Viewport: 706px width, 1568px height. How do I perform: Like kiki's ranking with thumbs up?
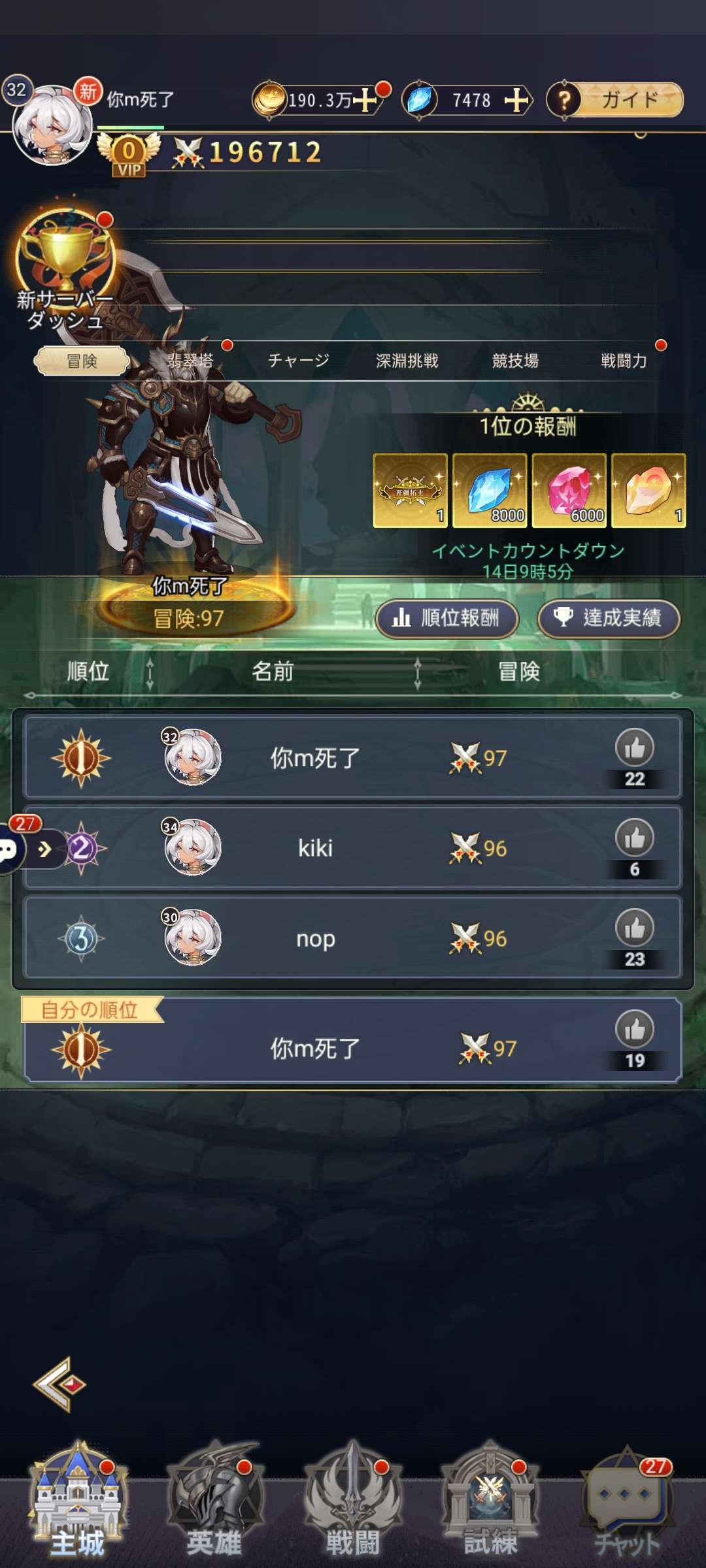pos(634,838)
